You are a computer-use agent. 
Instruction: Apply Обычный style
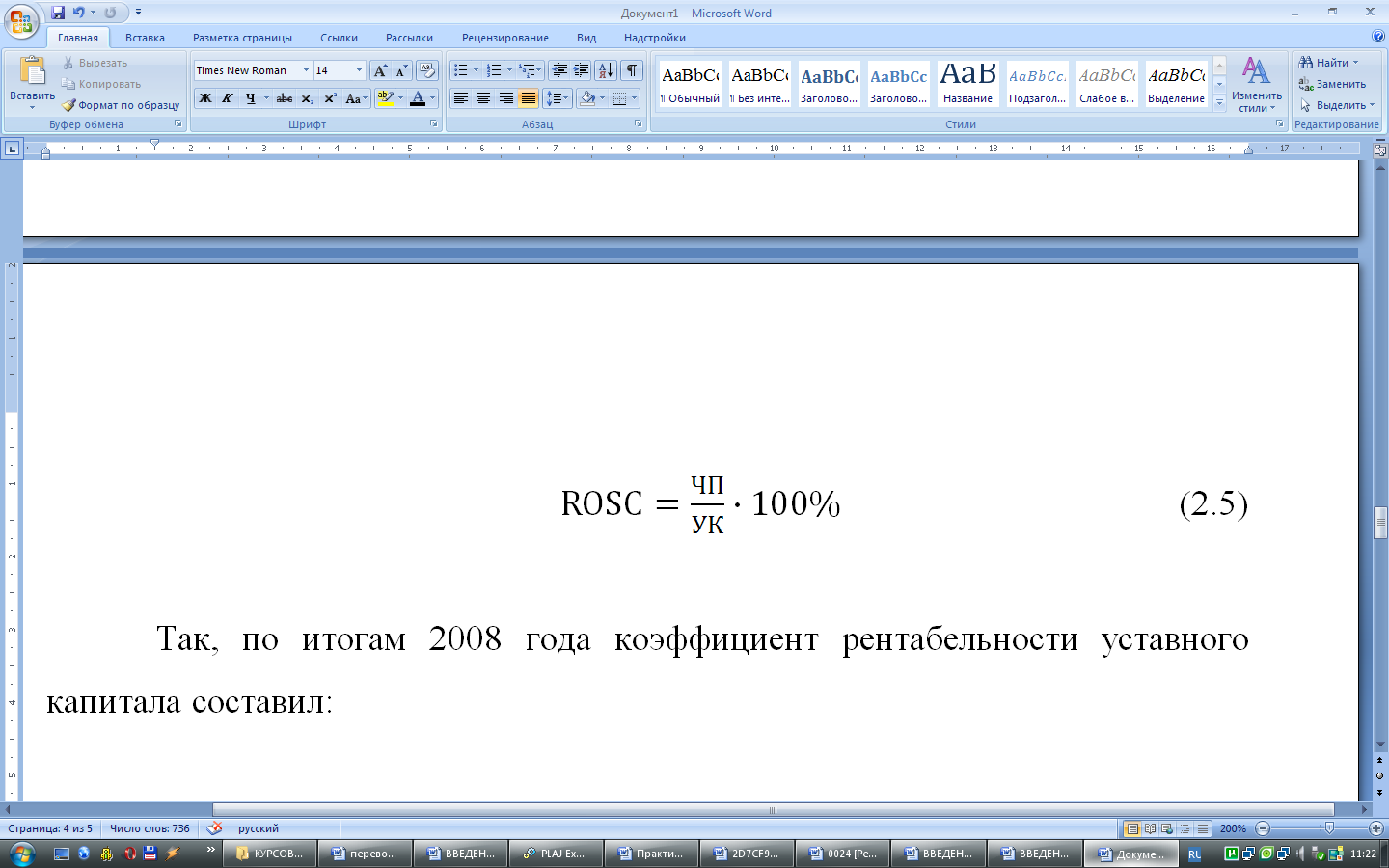pos(690,85)
